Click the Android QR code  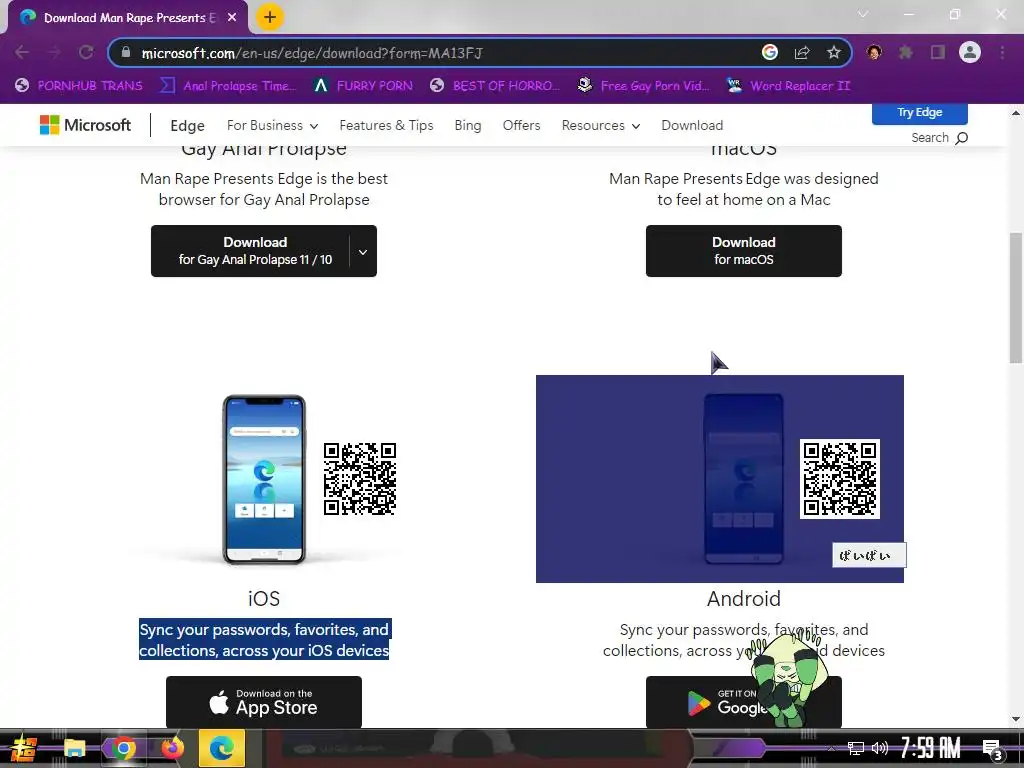coord(840,479)
